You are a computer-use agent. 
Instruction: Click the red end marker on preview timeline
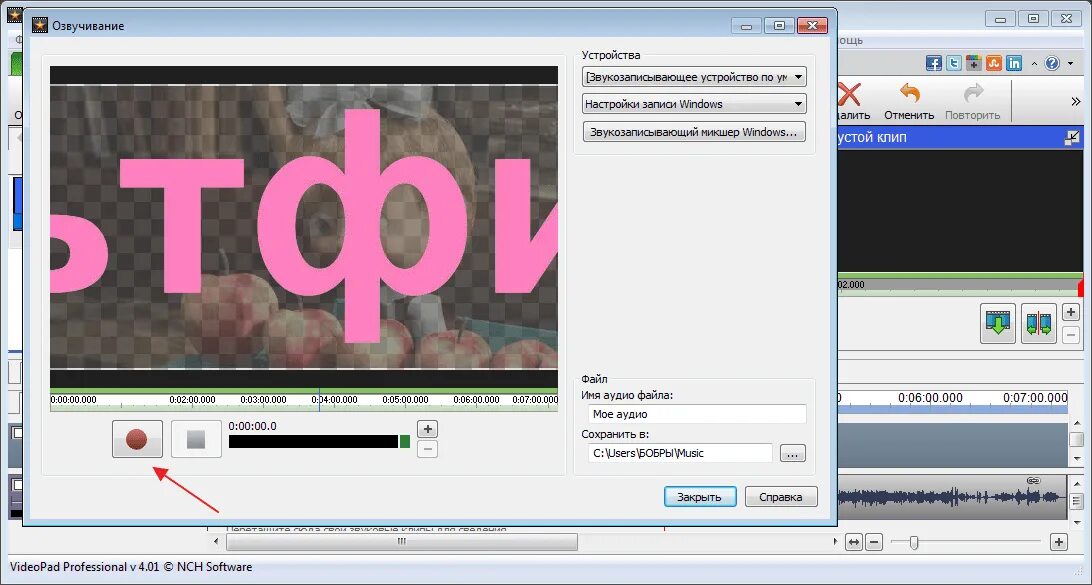pyautogui.click(x=1081, y=288)
